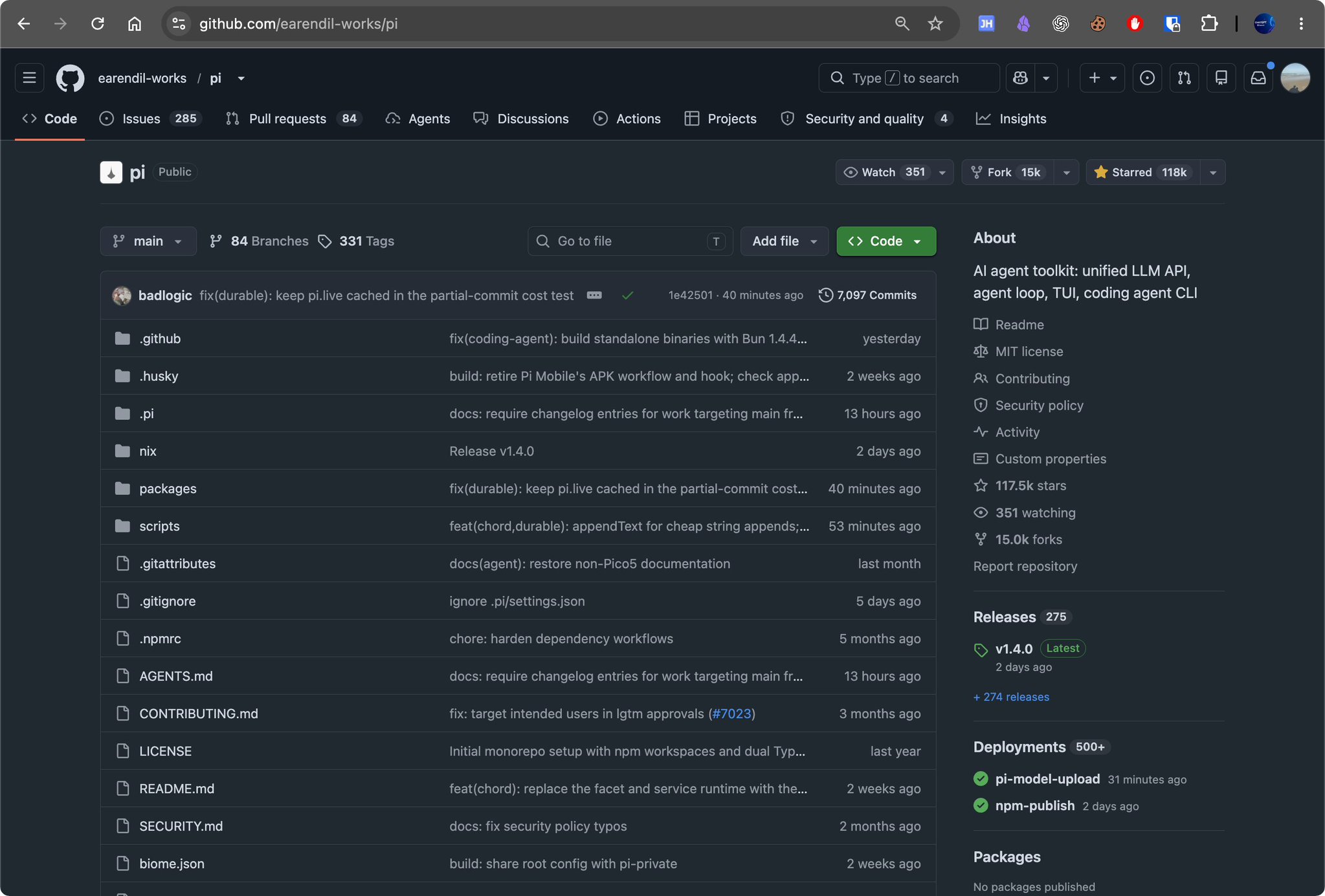Expand the commit message ellipsis for the latest commit
The image size is (1325, 896).
(594, 295)
